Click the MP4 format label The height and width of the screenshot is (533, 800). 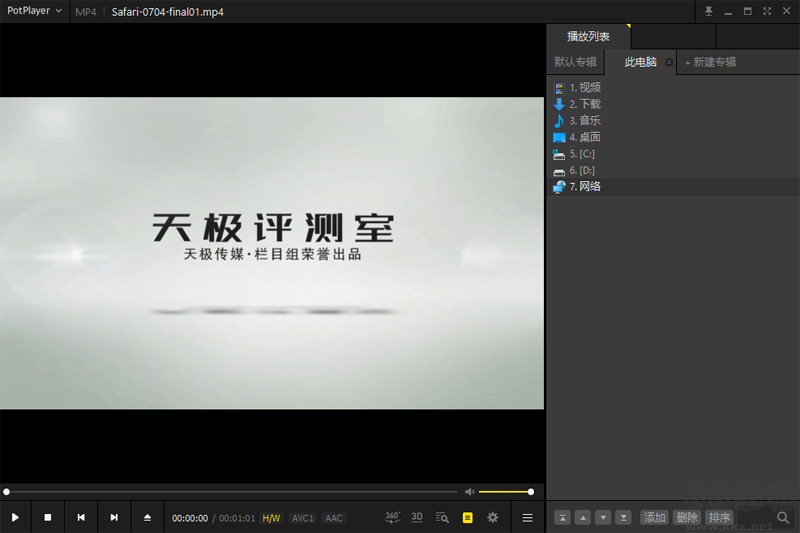(x=86, y=12)
